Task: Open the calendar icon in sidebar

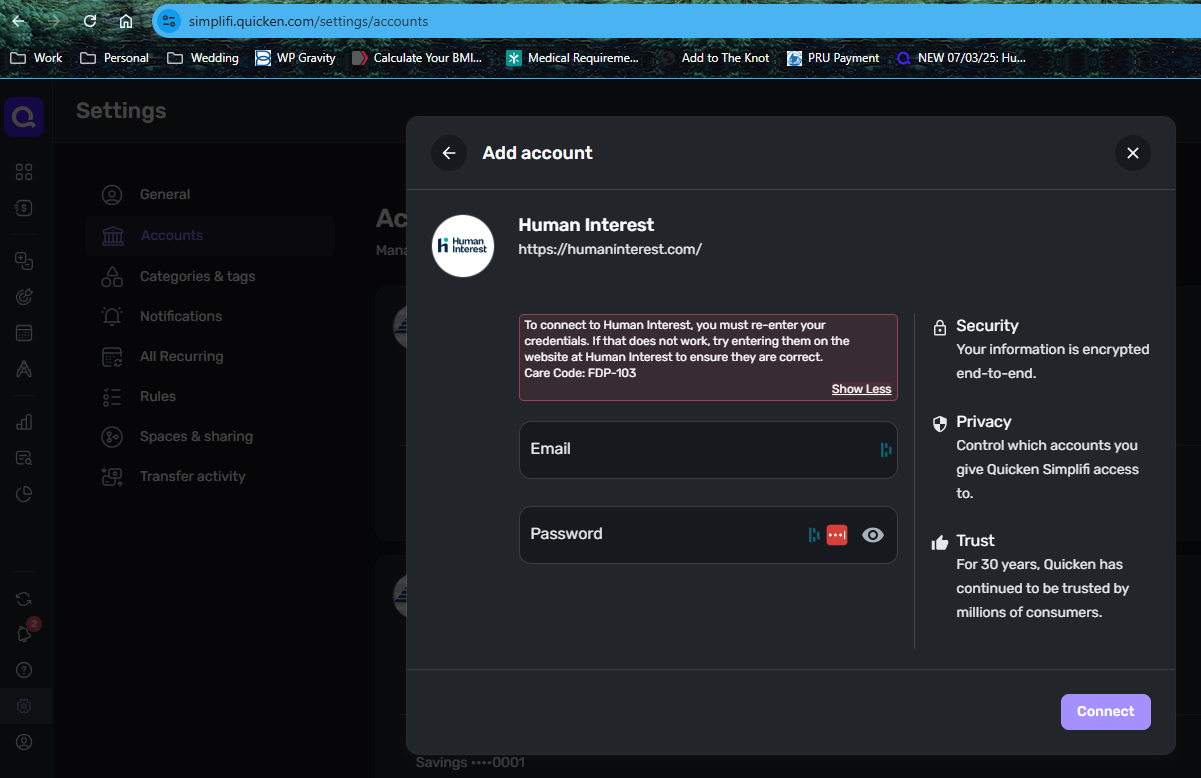Action: click(24, 333)
